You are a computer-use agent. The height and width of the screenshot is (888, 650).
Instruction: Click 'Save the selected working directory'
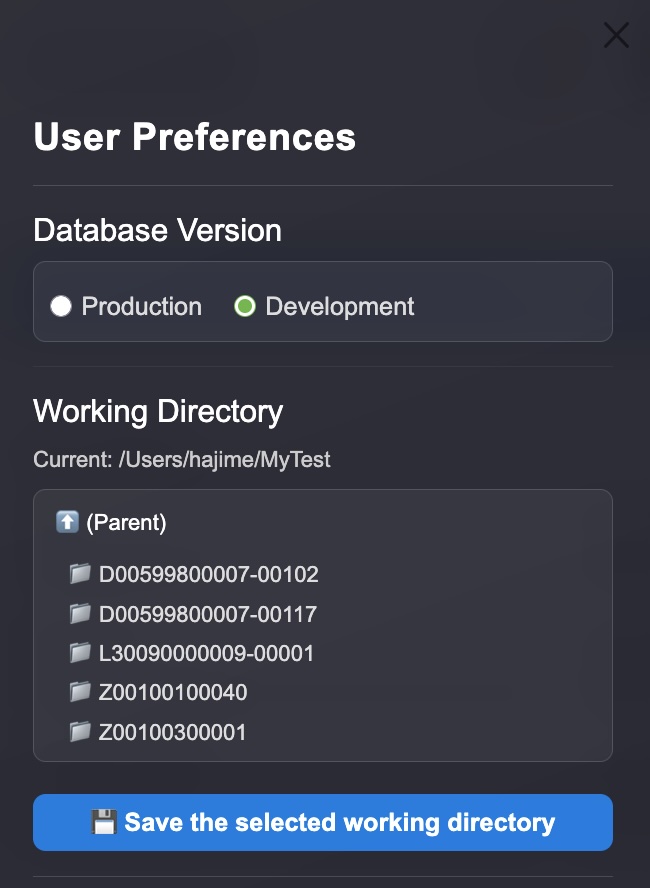coord(322,822)
